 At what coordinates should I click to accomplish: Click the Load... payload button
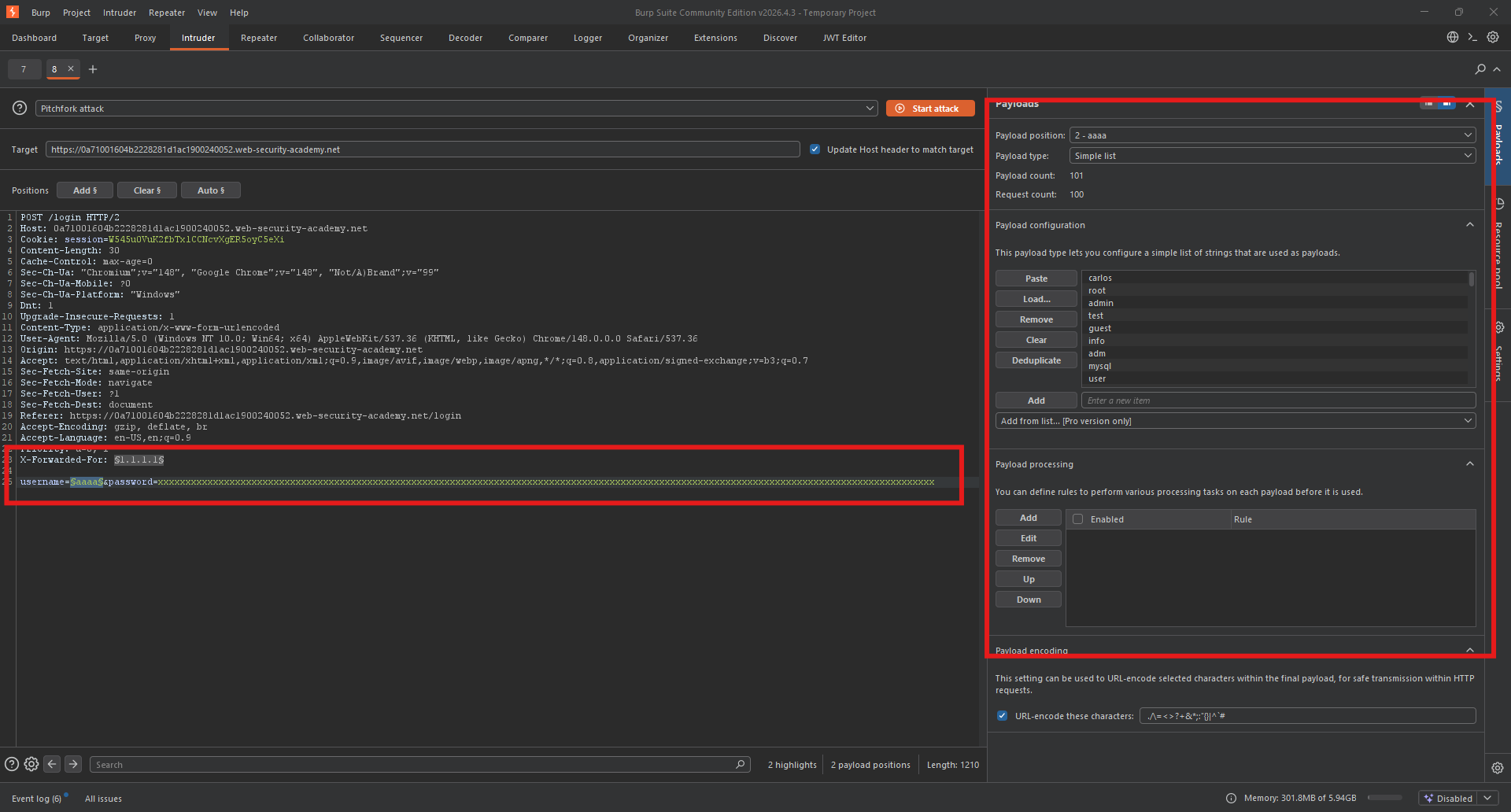[1036, 299]
